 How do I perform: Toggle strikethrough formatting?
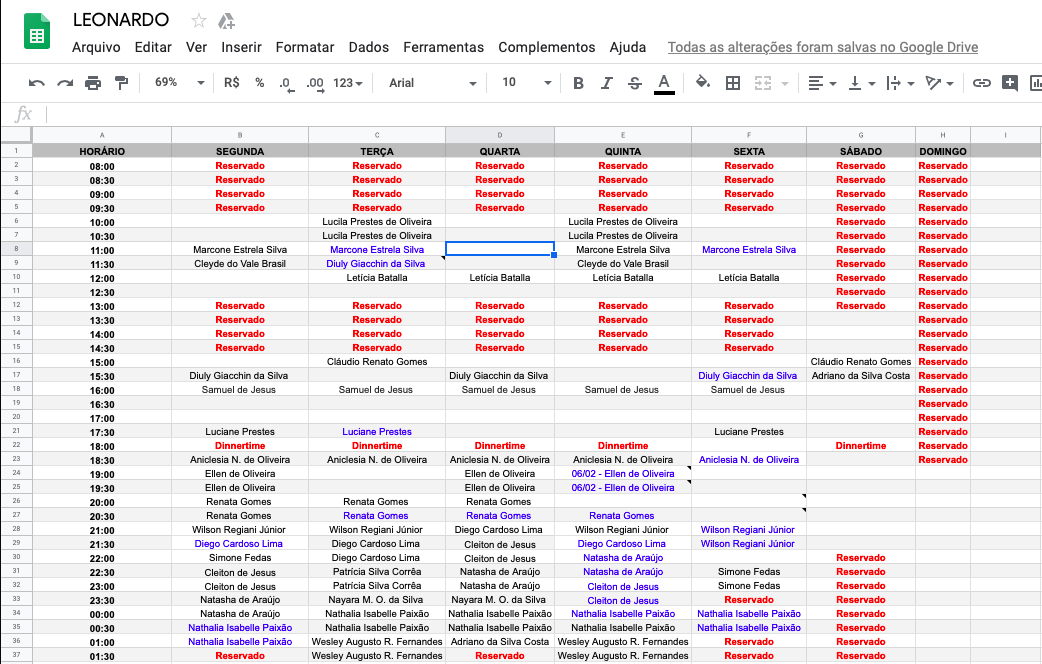[634, 83]
